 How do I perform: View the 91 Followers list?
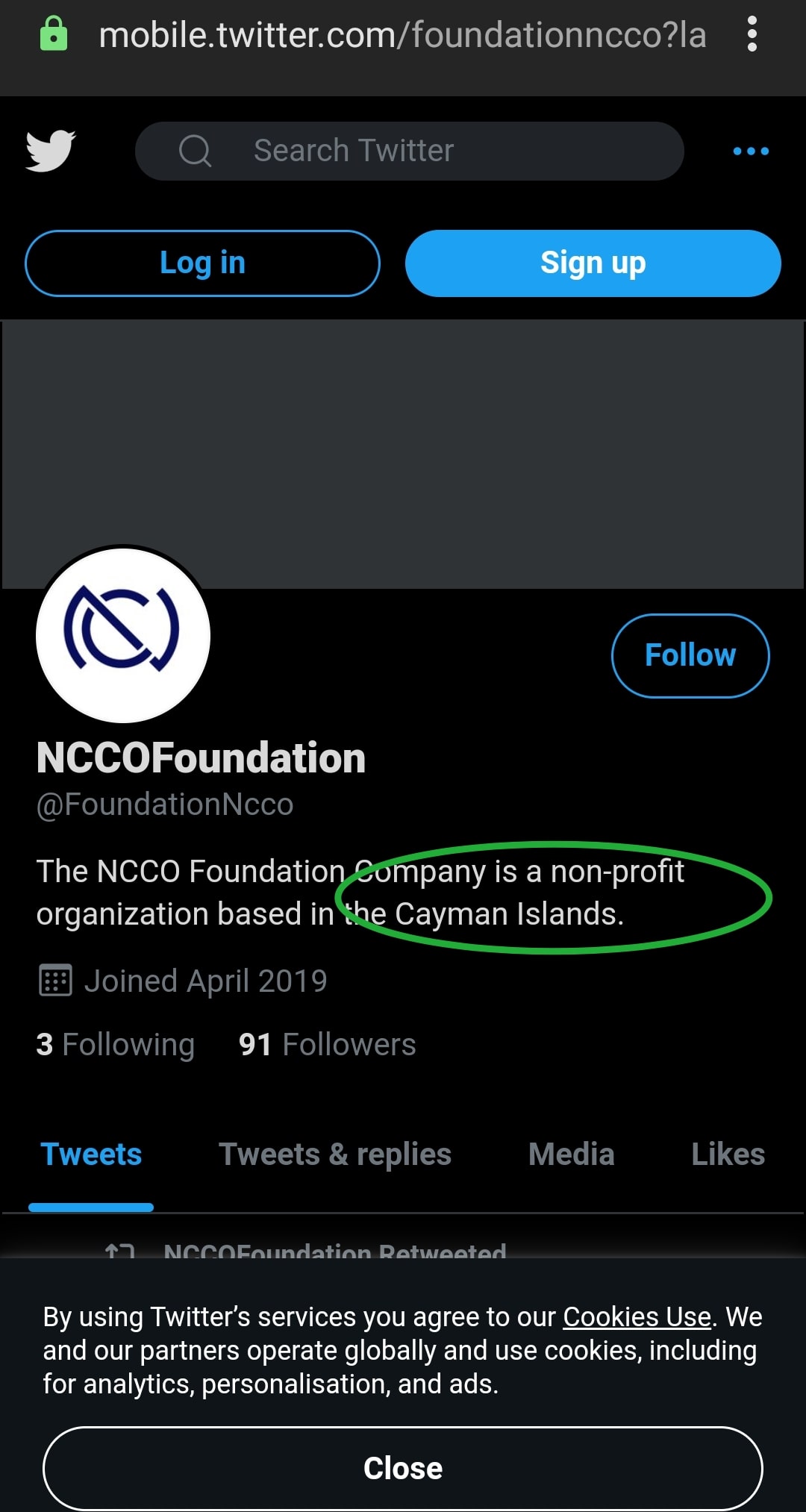[x=327, y=1045]
